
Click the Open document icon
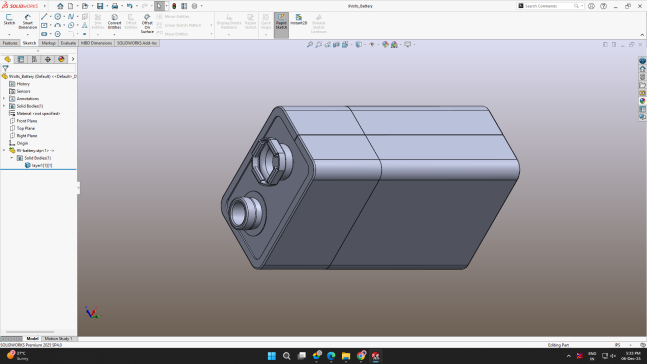pos(85,6)
